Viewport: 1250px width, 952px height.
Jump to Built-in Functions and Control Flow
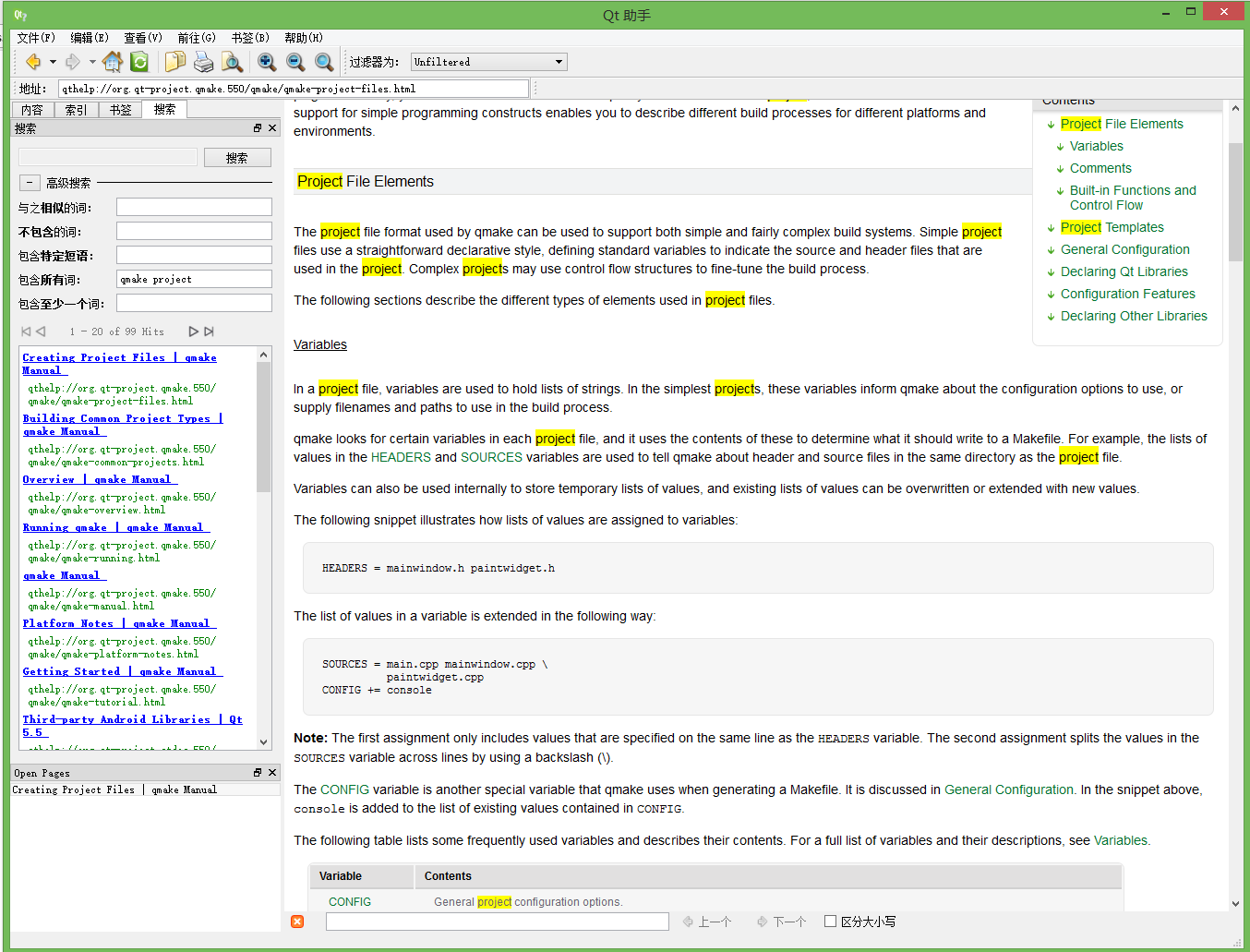coord(1133,198)
